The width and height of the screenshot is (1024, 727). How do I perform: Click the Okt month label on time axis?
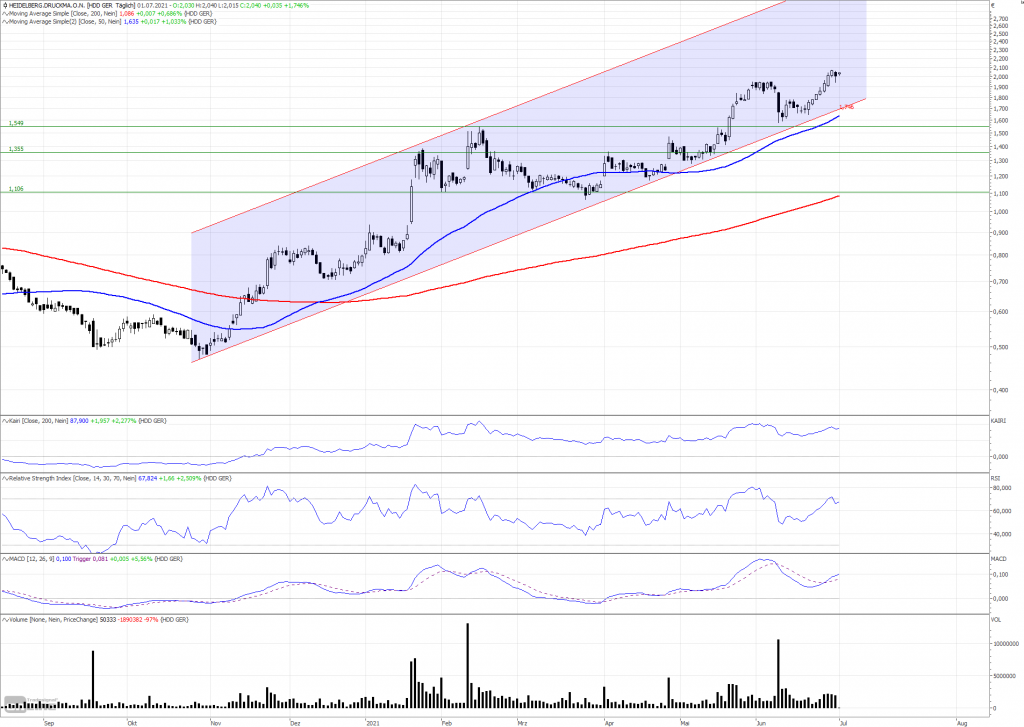click(x=132, y=723)
